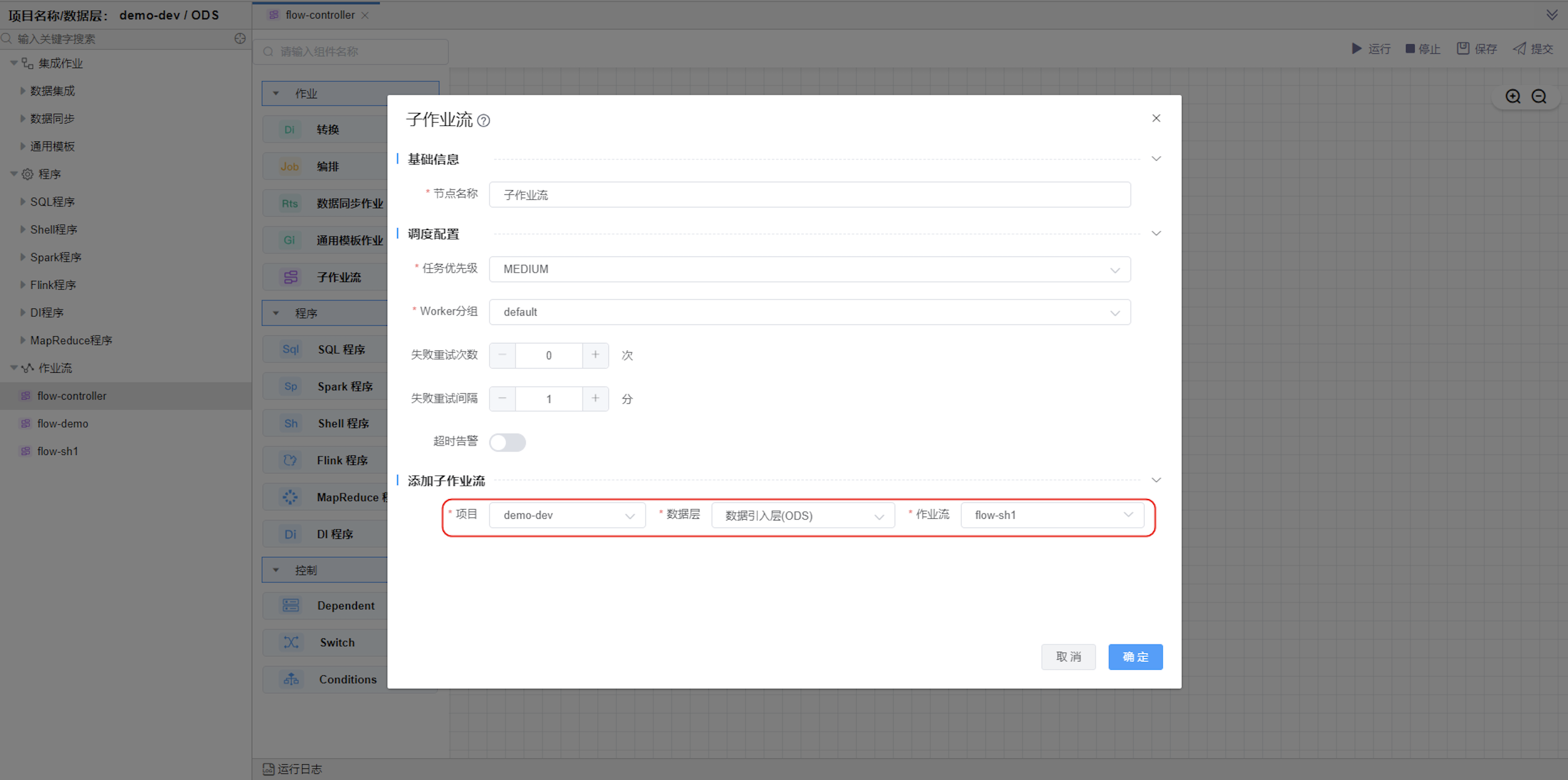The height and width of the screenshot is (780, 1568).
Task: Click the 取消 cancel button
Action: 1068,656
